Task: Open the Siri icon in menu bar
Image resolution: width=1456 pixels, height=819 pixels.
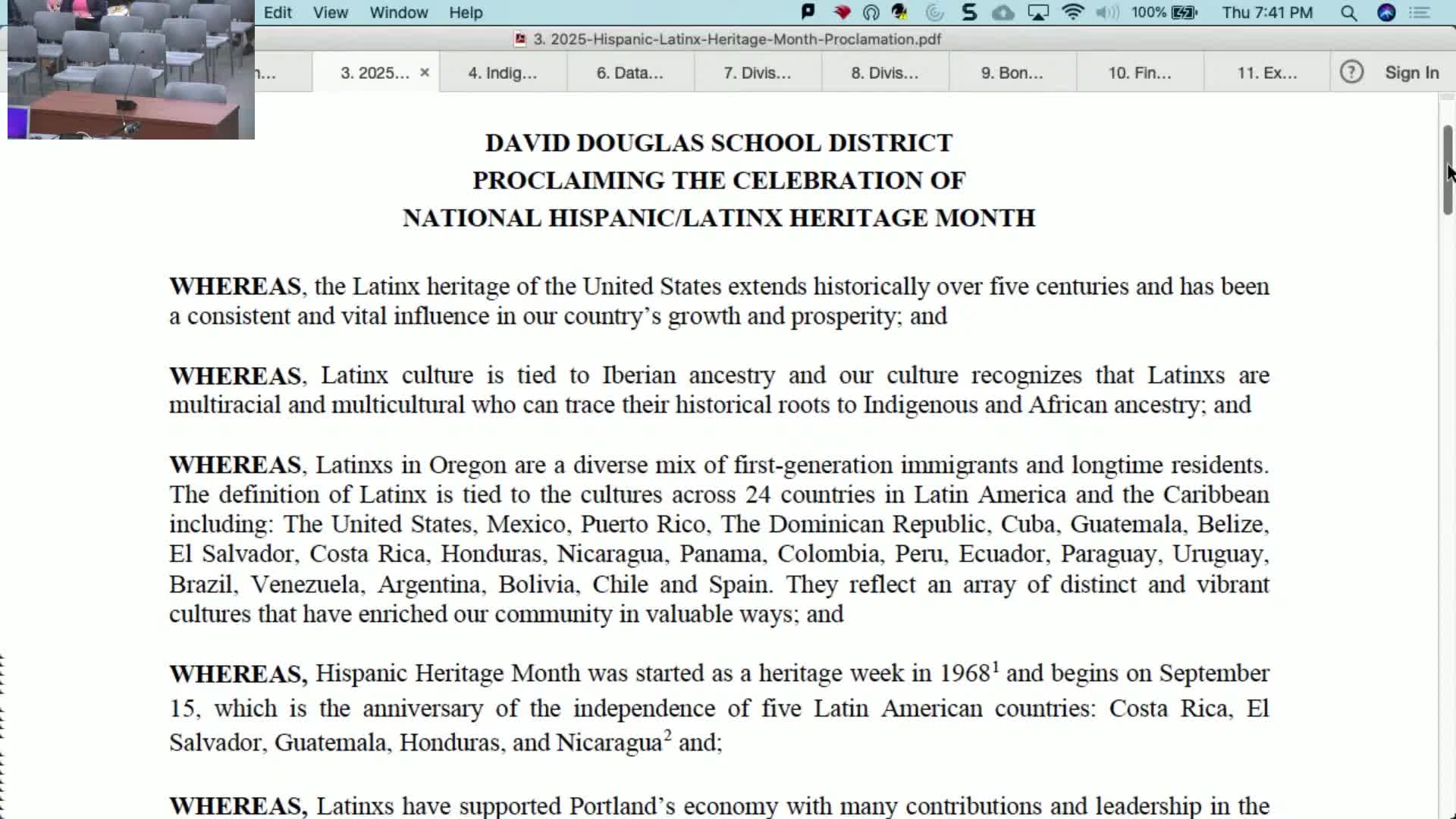Action: point(1386,13)
